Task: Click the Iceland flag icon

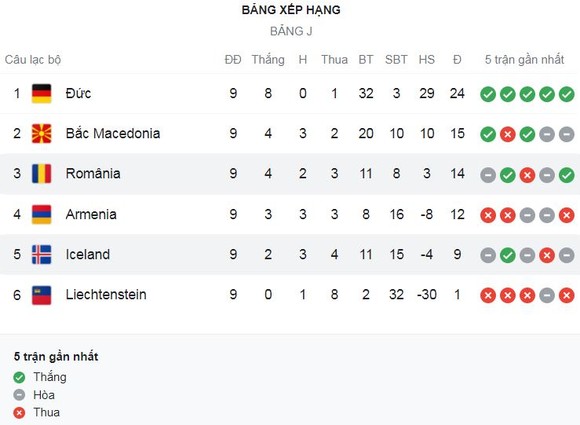Action: [x=41, y=254]
